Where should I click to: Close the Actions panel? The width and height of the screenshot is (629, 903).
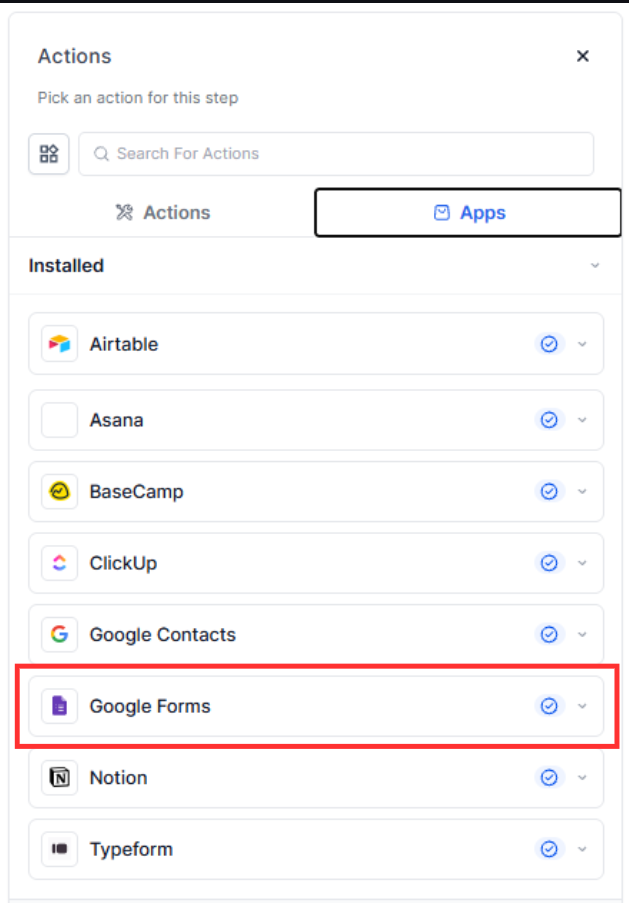tap(583, 56)
